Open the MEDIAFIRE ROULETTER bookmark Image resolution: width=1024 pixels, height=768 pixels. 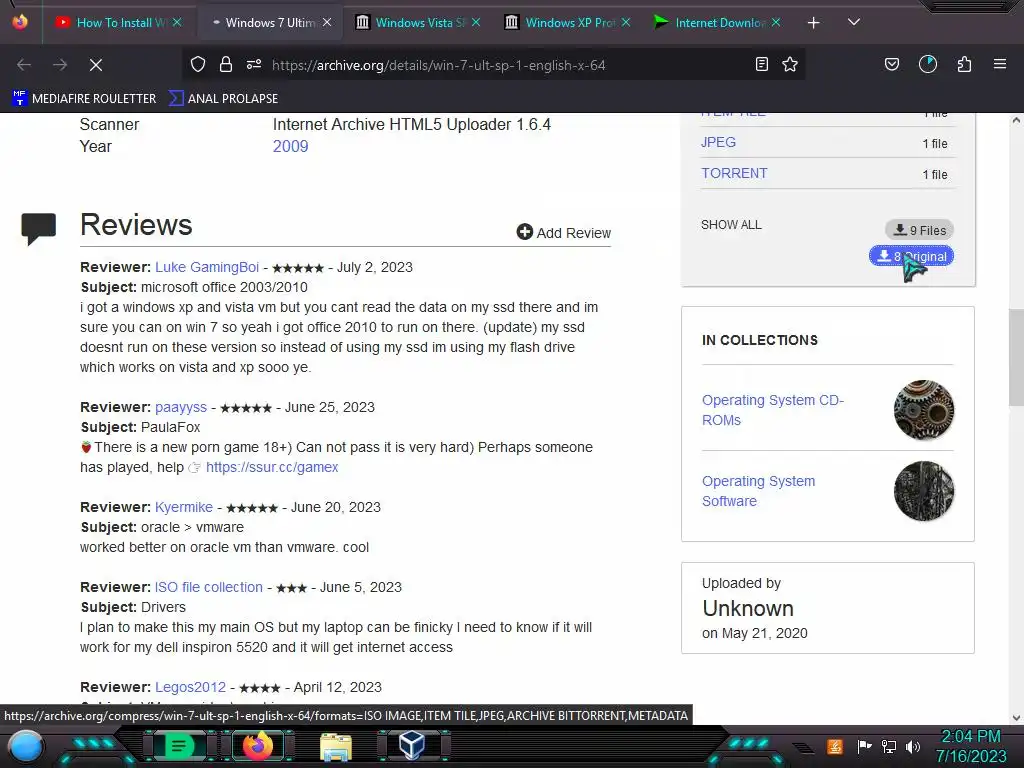(84, 99)
